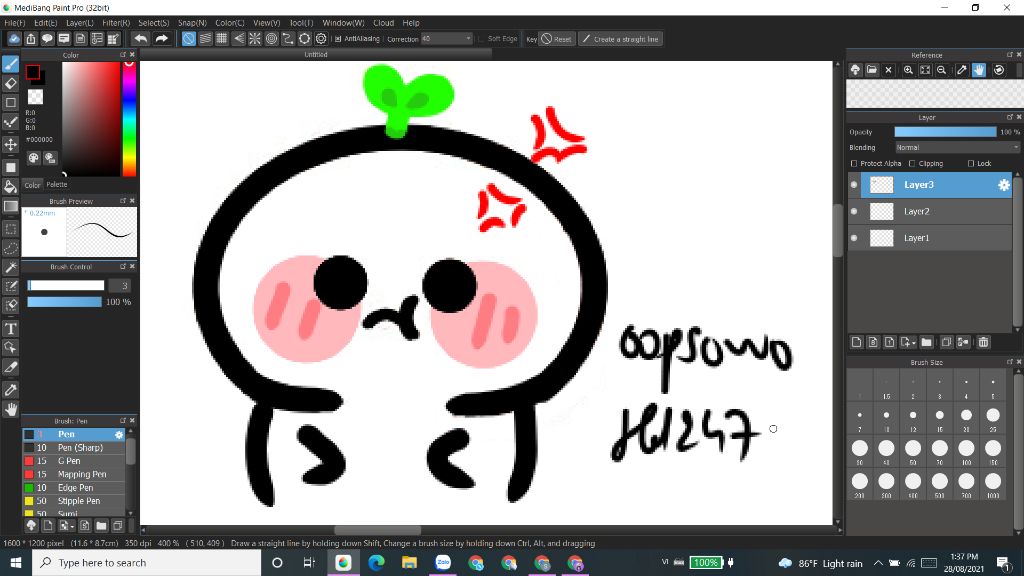Click the Undo arrow in the toolbar
The image size is (1024, 576).
(140, 39)
